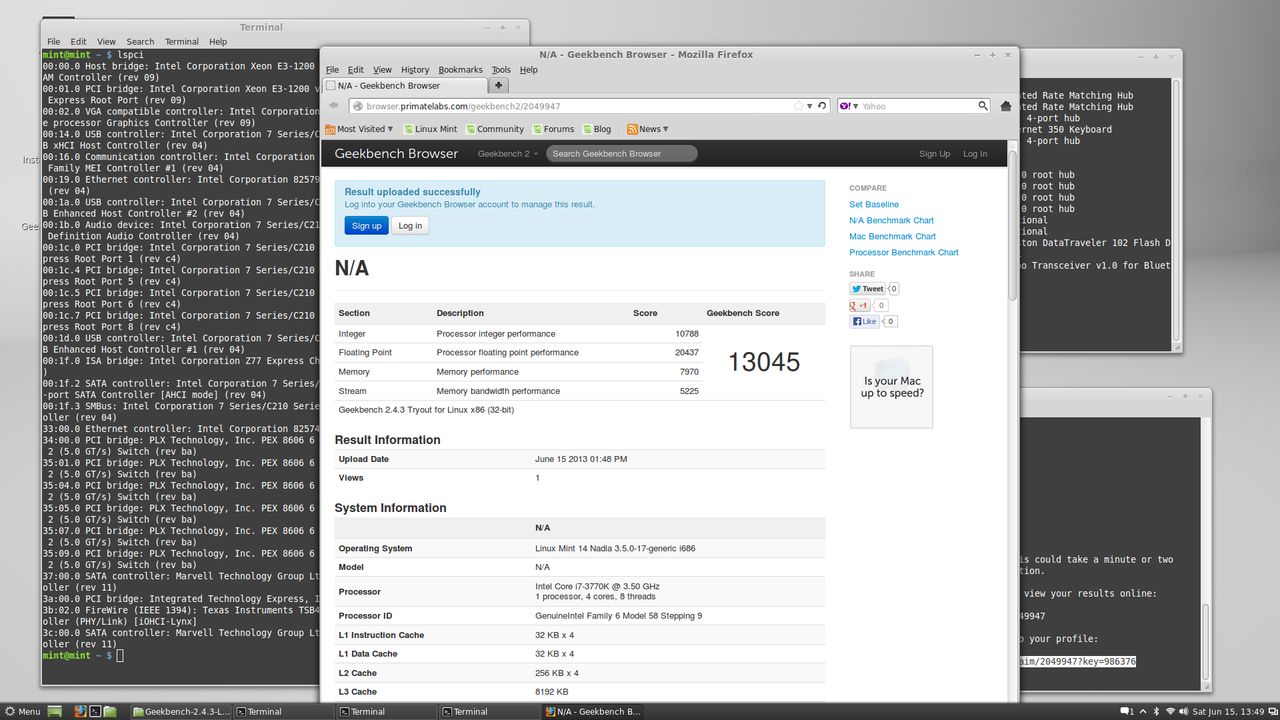1280x720 pixels.
Task: Open the Terminal window's Edit menu
Action: tap(78, 42)
